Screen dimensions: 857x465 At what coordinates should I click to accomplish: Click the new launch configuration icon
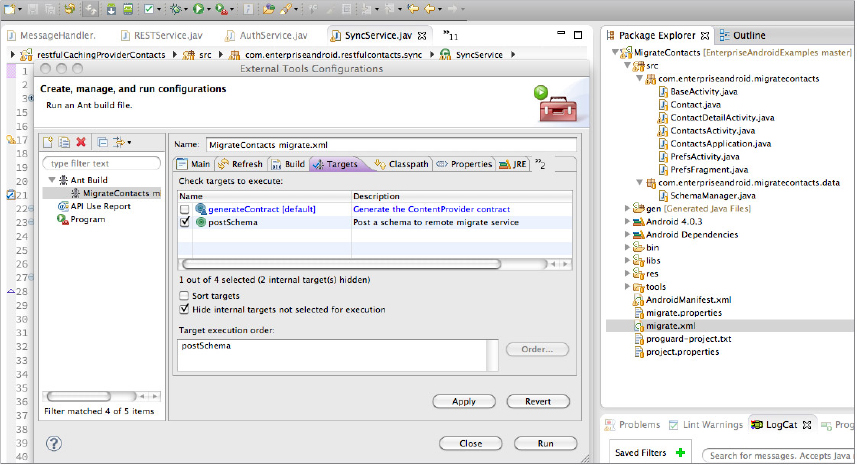(x=48, y=143)
